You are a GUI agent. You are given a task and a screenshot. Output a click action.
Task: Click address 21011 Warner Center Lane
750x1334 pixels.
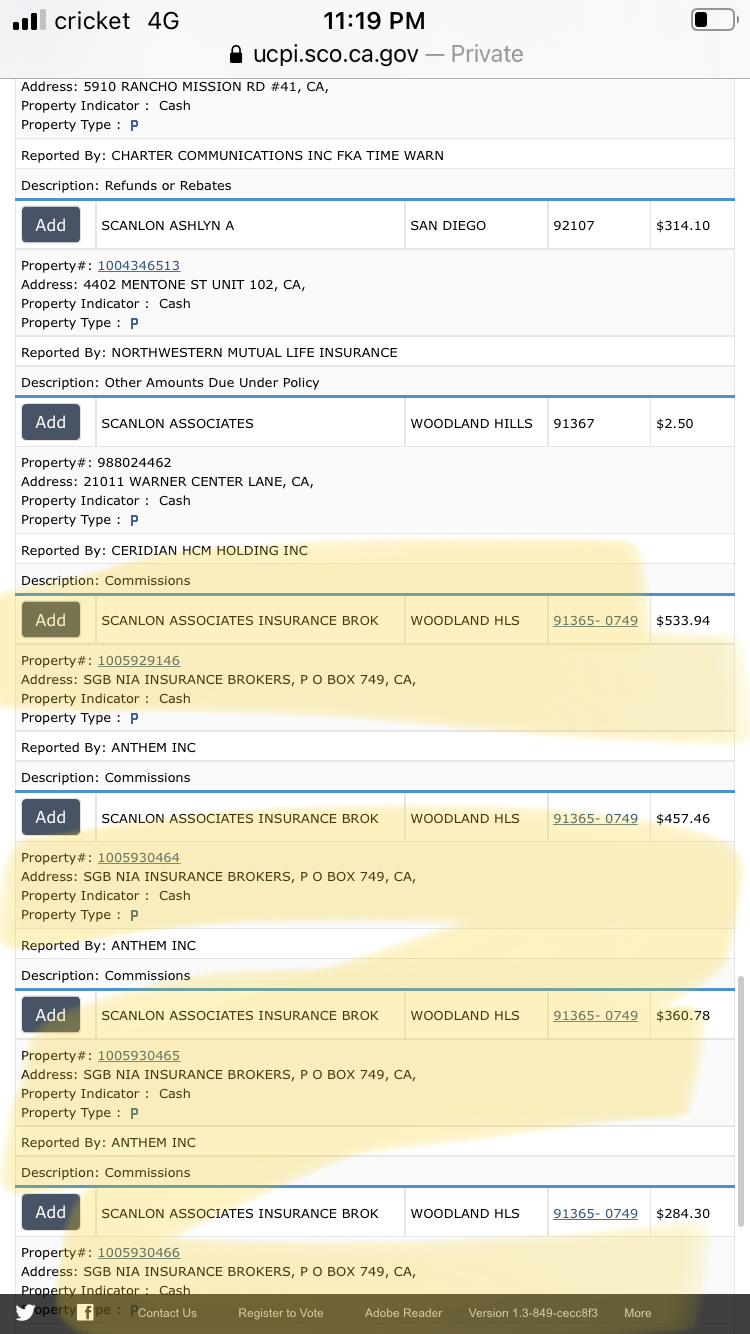[167, 481]
